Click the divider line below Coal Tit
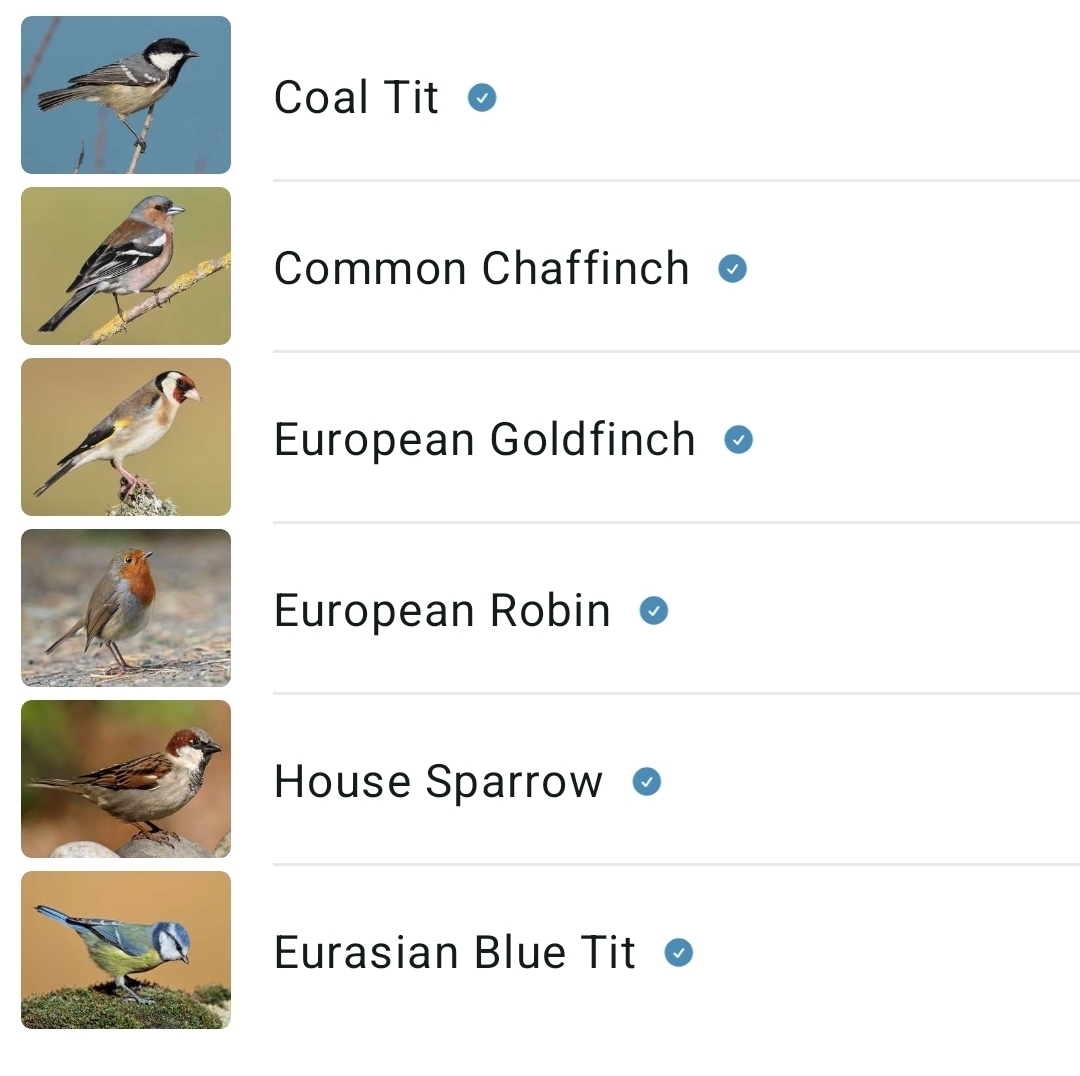1080x1076 pixels. [x=676, y=181]
